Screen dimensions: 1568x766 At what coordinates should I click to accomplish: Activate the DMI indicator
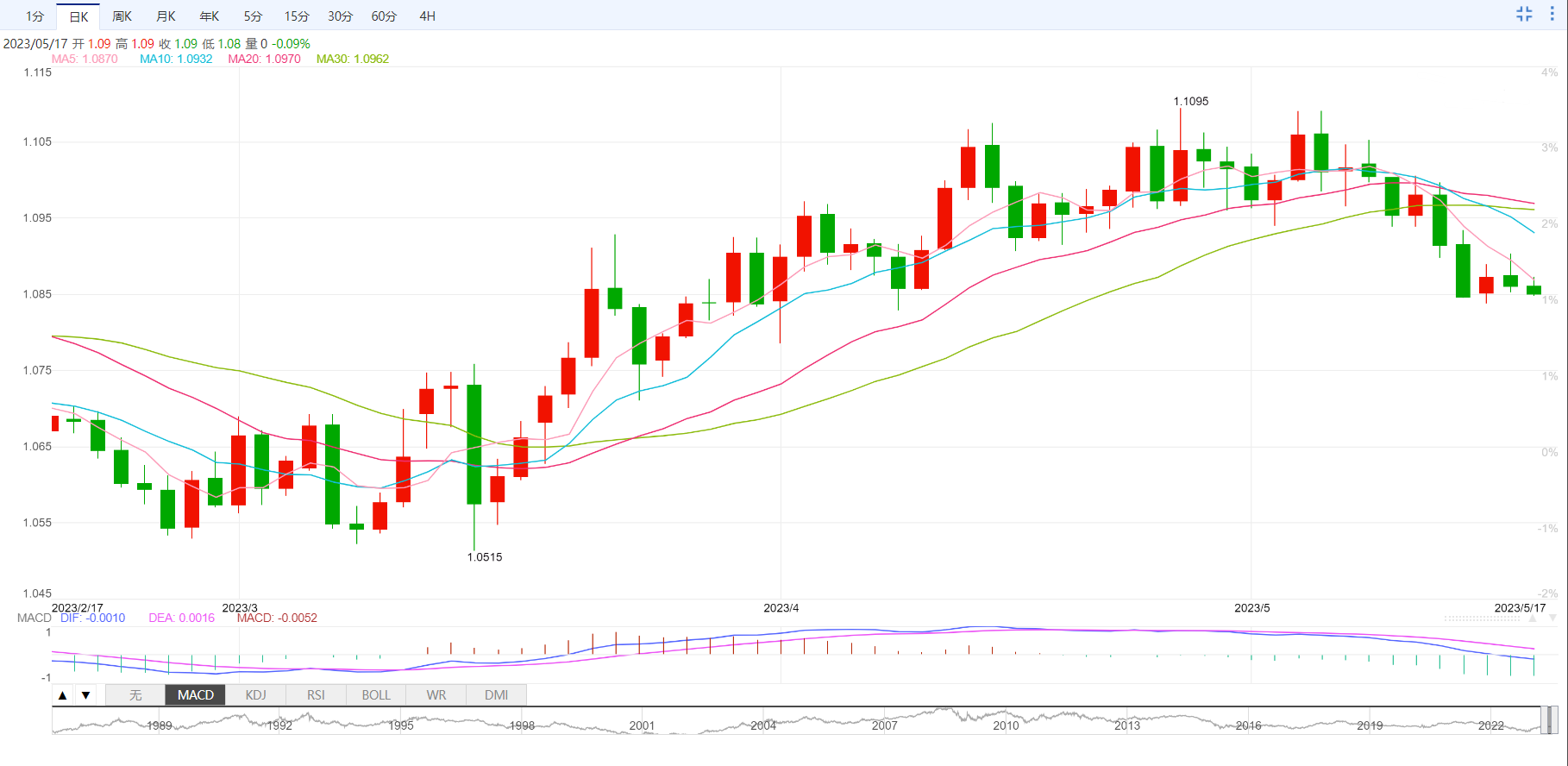pyautogui.click(x=496, y=695)
